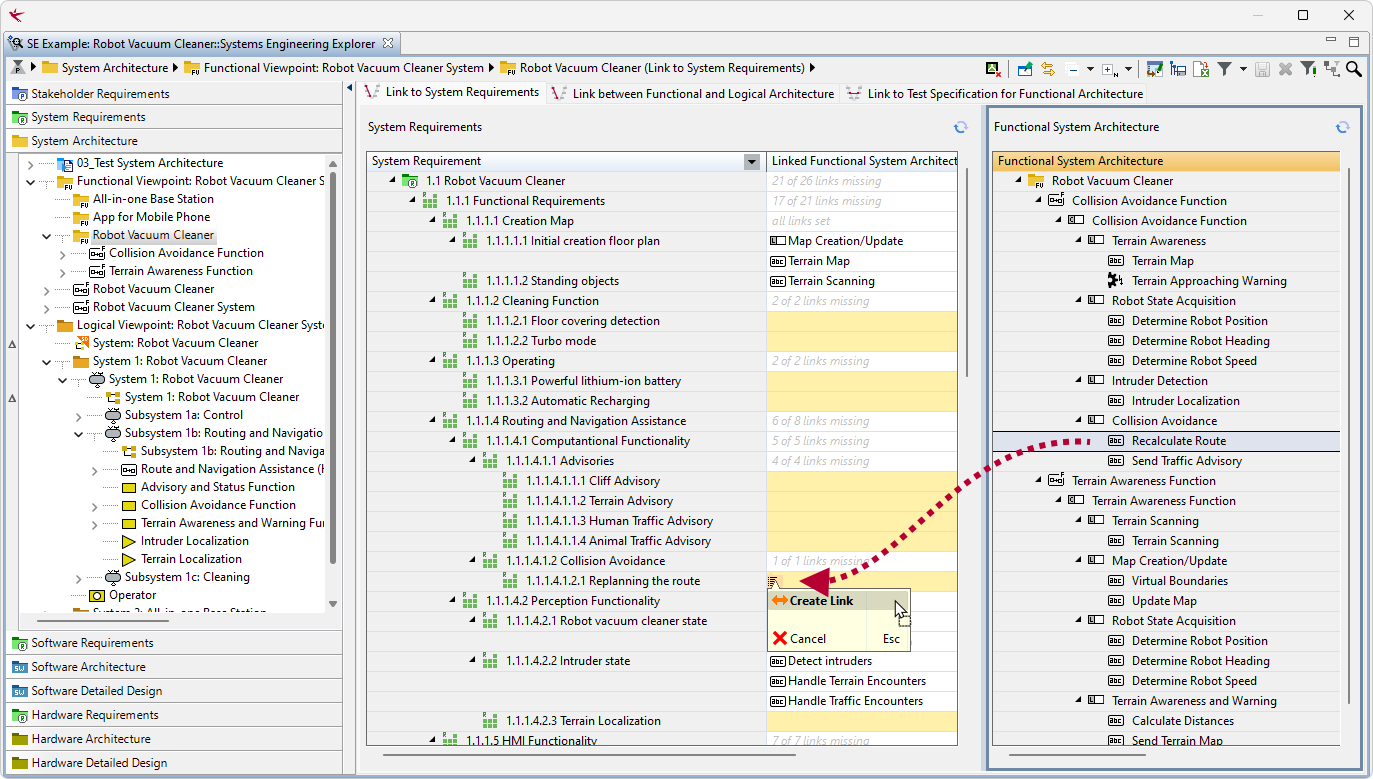Collapse the left navigation pane arrow
Image resolution: width=1373 pixels, height=779 pixels.
click(x=350, y=88)
